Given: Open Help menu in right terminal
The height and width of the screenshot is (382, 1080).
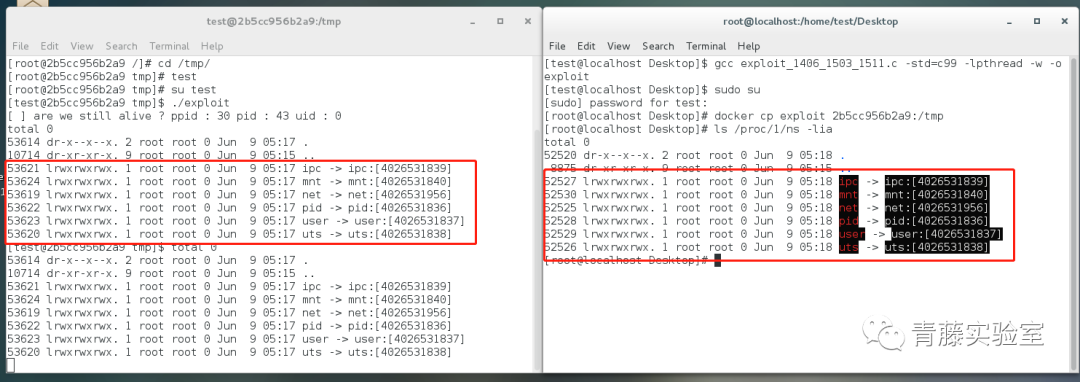Looking at the screenshot, I should point(749,46).
